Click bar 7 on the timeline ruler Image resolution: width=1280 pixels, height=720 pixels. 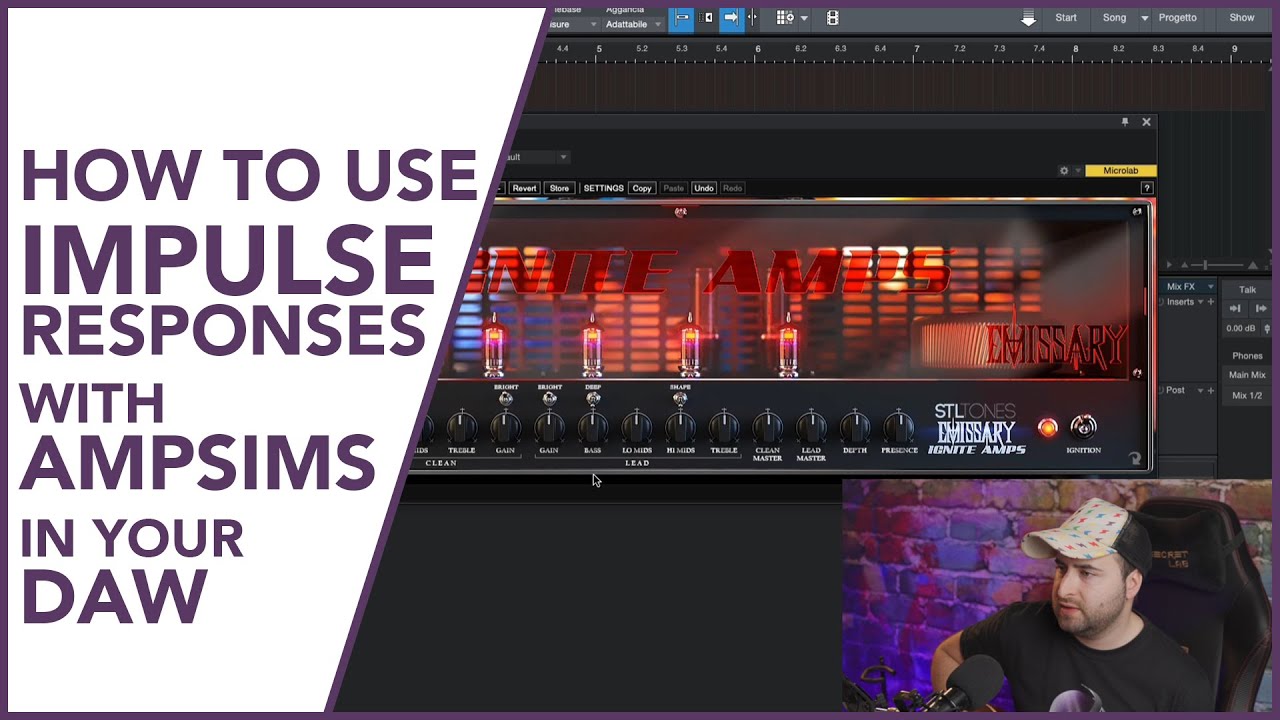(917, 48)
